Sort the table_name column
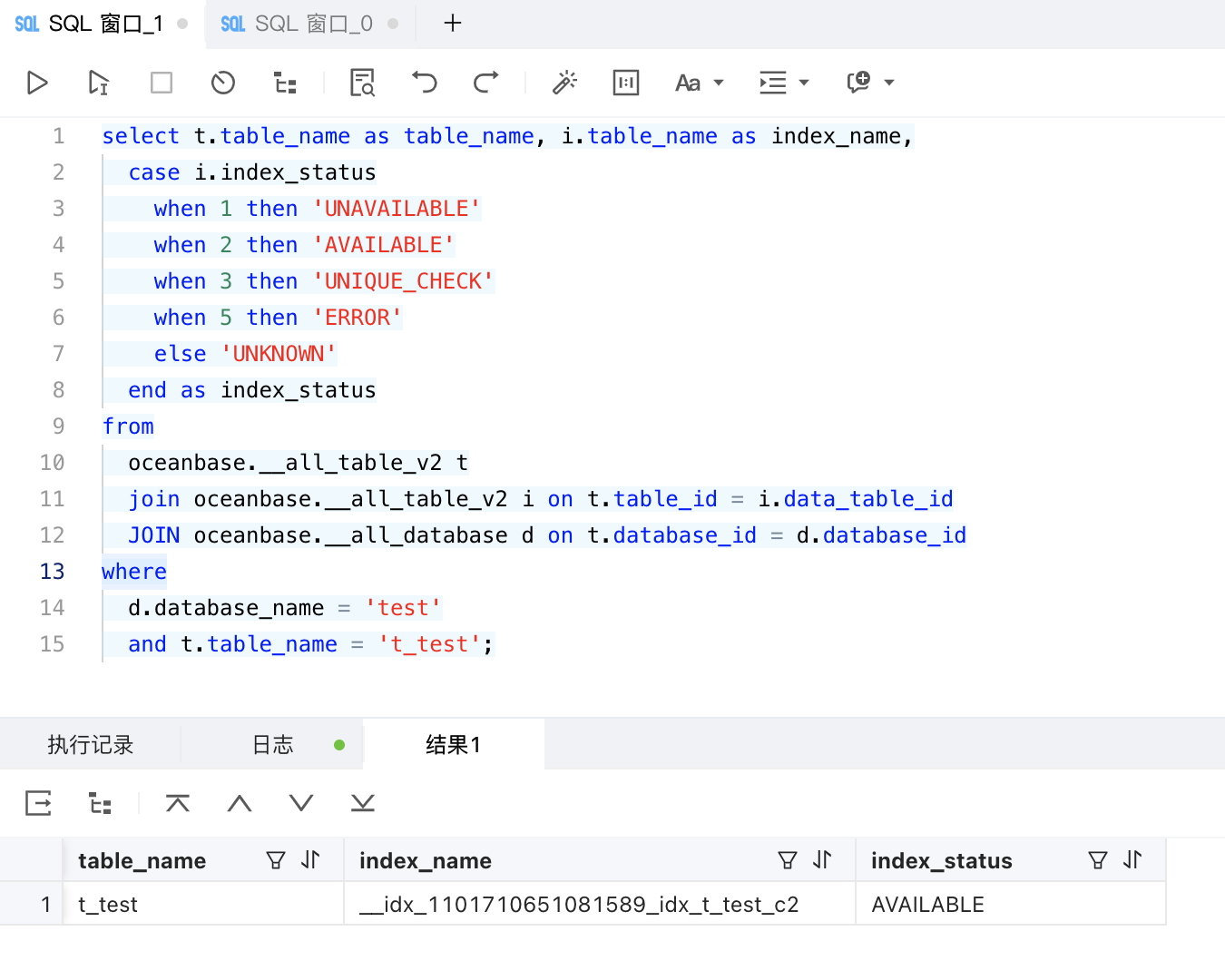 point(310,859)
